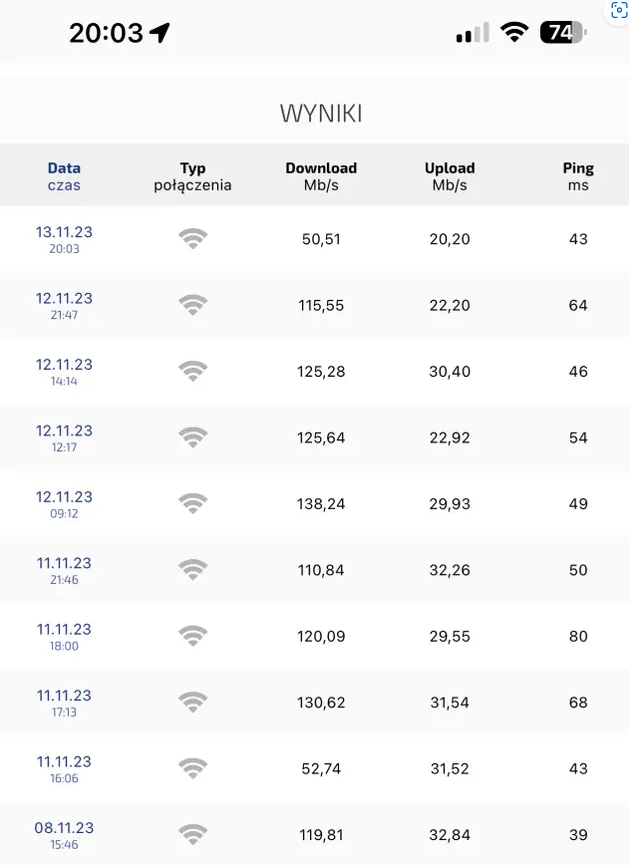Select the Download Mb/s column header
Screen dimensions: 629x865
321,176
